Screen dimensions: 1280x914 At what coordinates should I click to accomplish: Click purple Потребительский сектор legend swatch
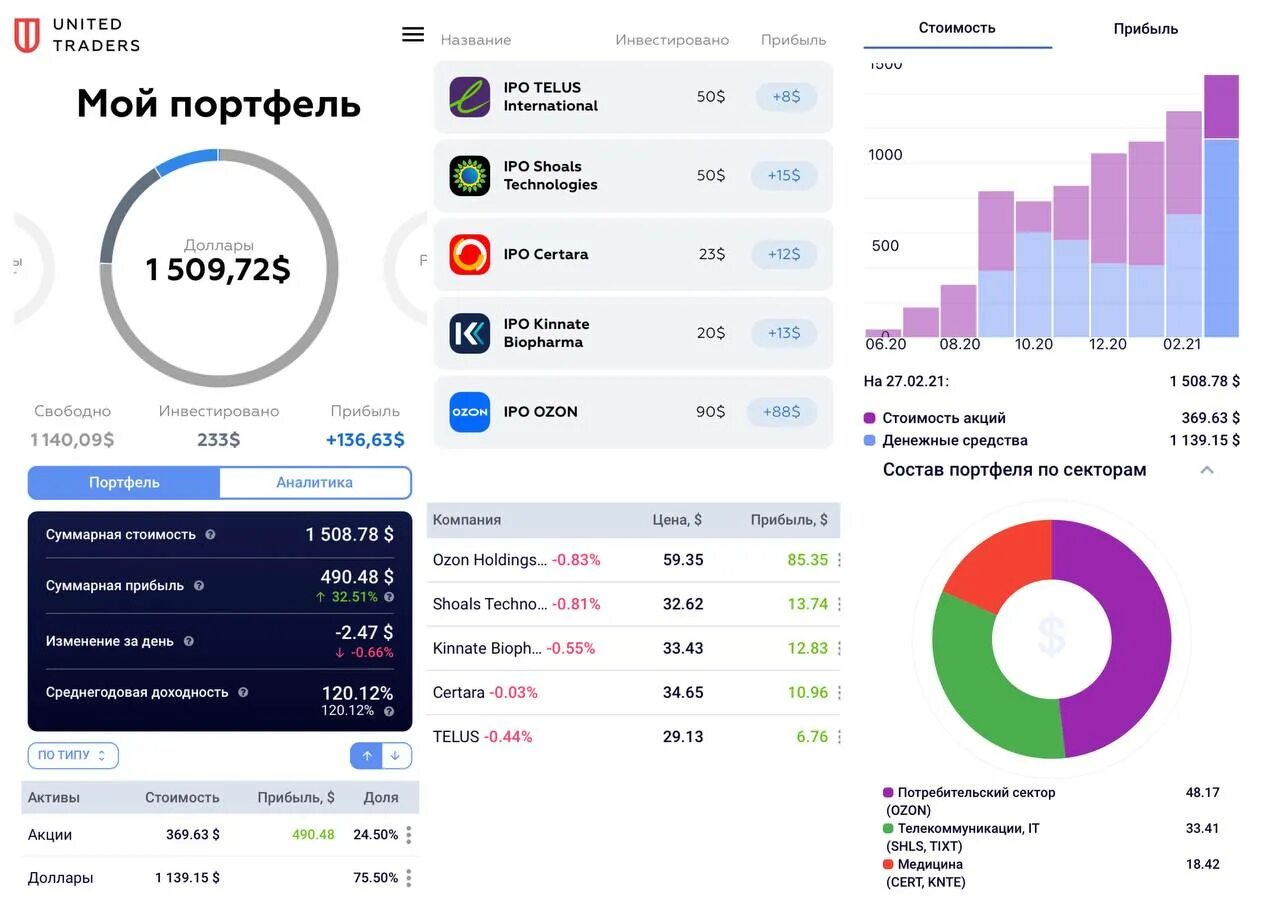[888, 793]
